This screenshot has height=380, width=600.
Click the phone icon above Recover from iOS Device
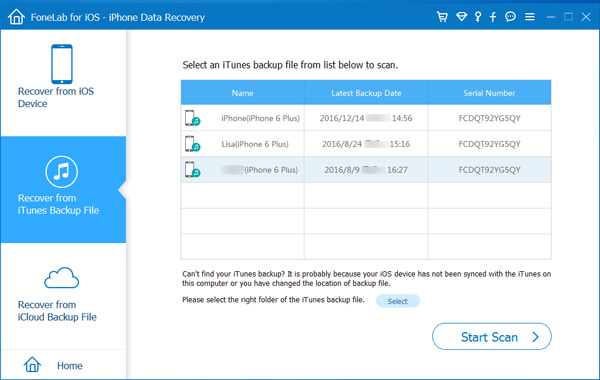click(62, 64)
